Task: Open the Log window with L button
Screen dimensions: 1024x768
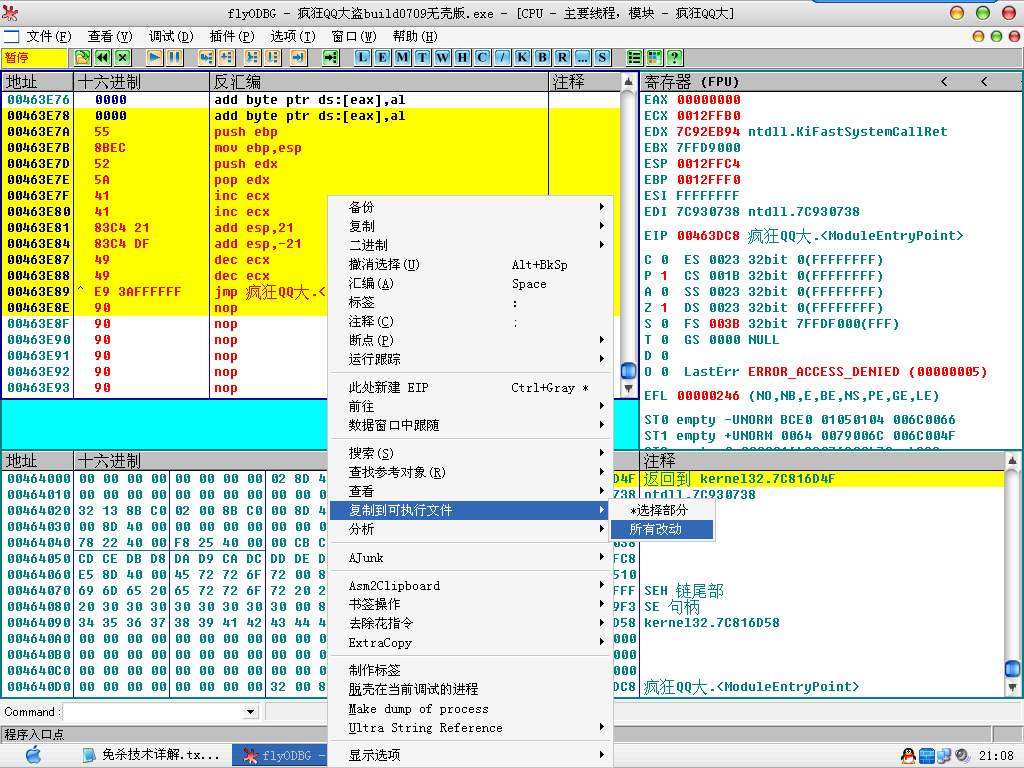Action: pyautogui.click(x=362, y=57)
